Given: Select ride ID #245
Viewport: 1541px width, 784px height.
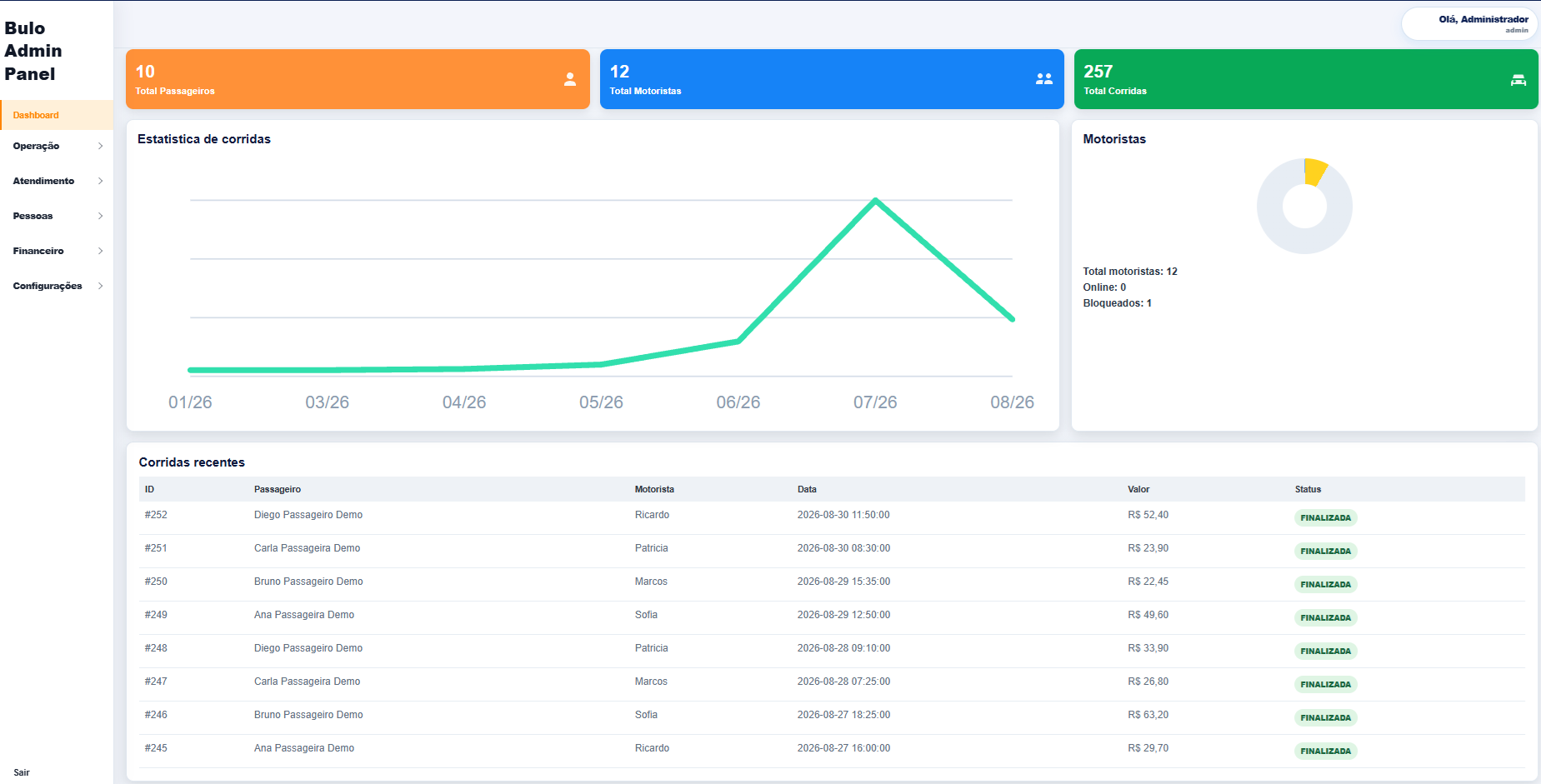Looking at the screenshot, I should pos(156,748).
